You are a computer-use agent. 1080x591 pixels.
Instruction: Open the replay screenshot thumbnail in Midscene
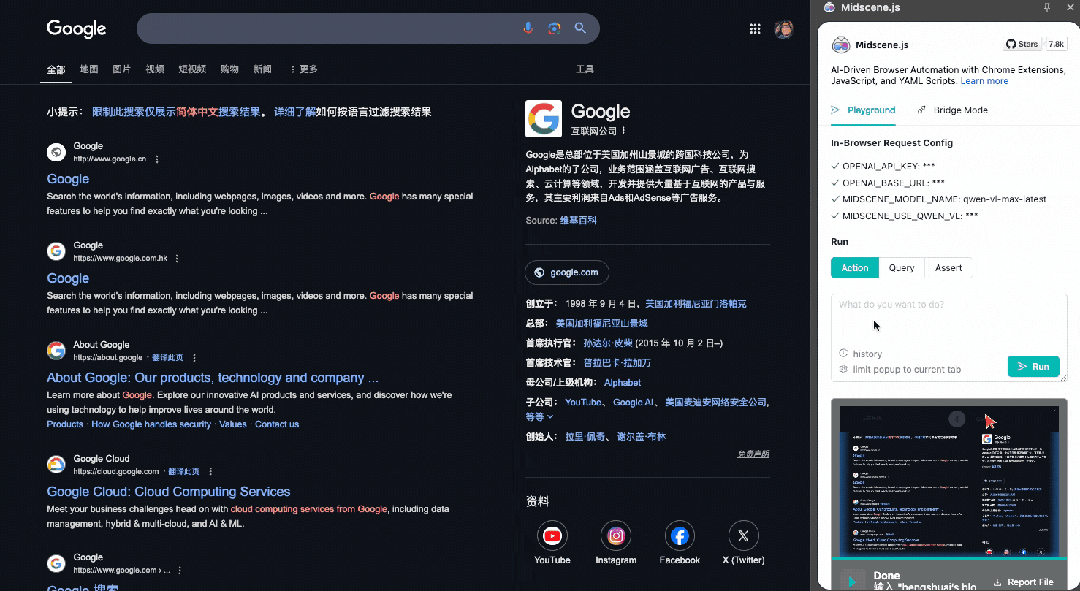pyautogui.click(x=948, y=480)
